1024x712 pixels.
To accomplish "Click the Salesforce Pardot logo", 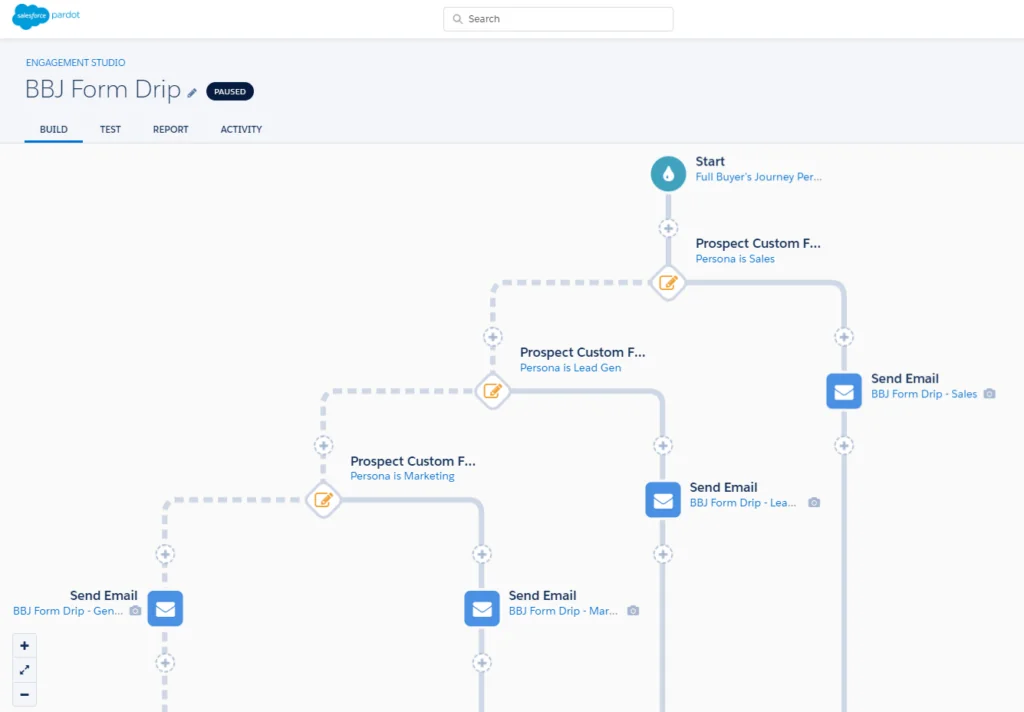I will (46, 16).
